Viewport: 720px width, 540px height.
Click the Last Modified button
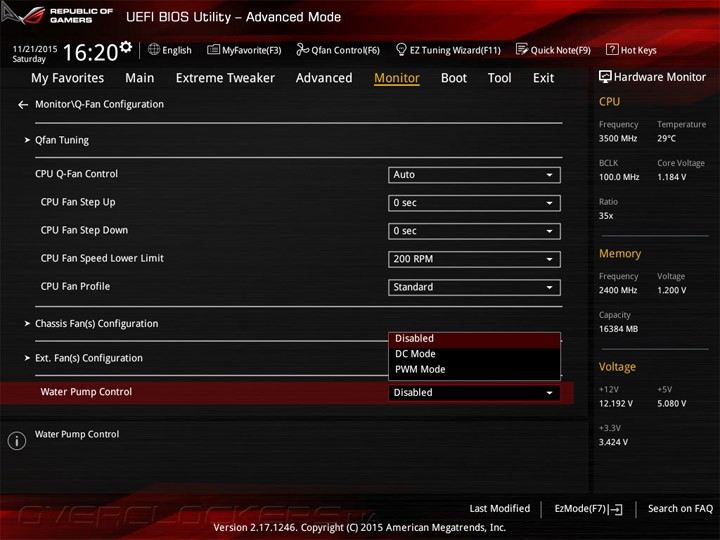(500, 509)
